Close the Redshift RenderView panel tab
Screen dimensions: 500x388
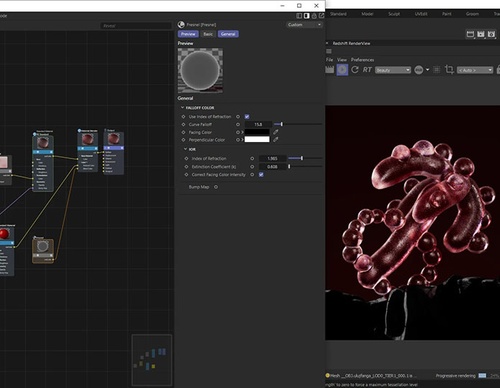[327, 43]
